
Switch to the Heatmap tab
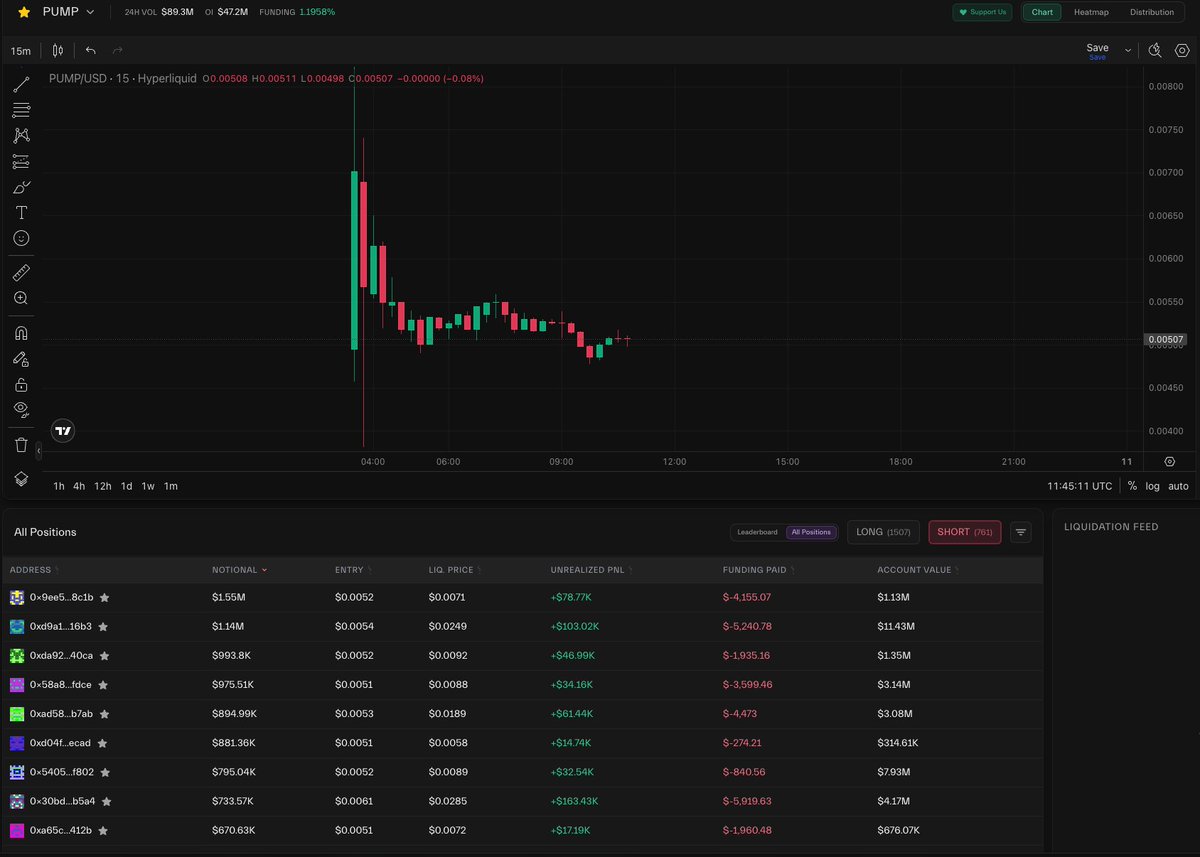1090,12
